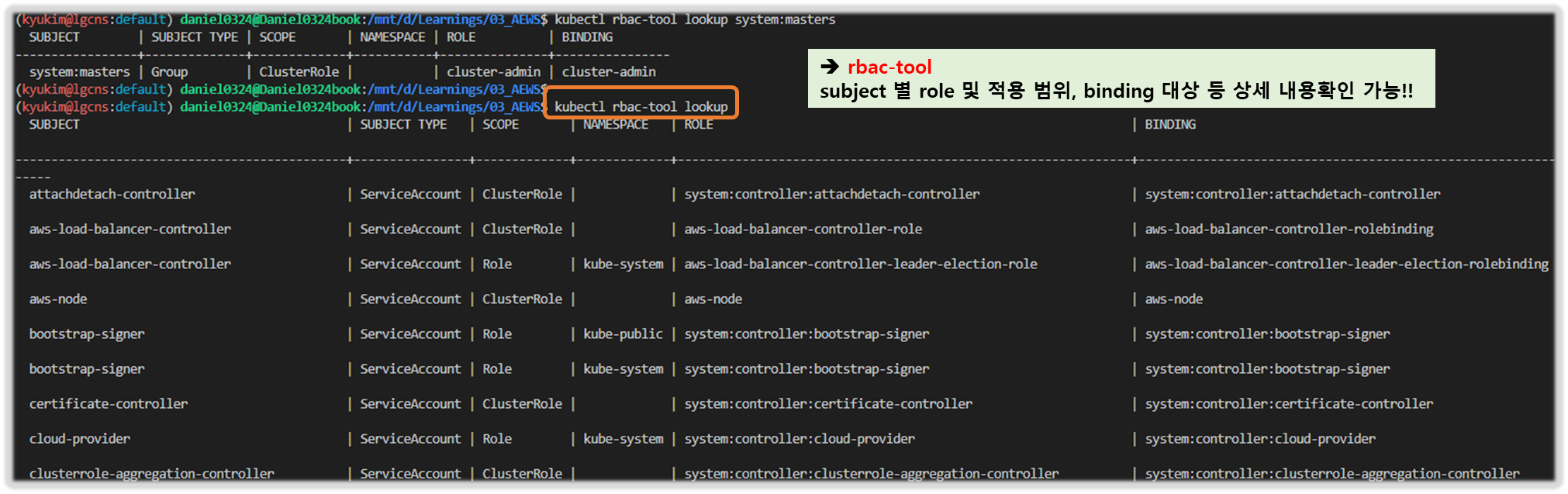Click the 'cluster-admin' binding cell in the first table
The width and height of the screenshot is (1568, 494).
click(x=609, y=71)
